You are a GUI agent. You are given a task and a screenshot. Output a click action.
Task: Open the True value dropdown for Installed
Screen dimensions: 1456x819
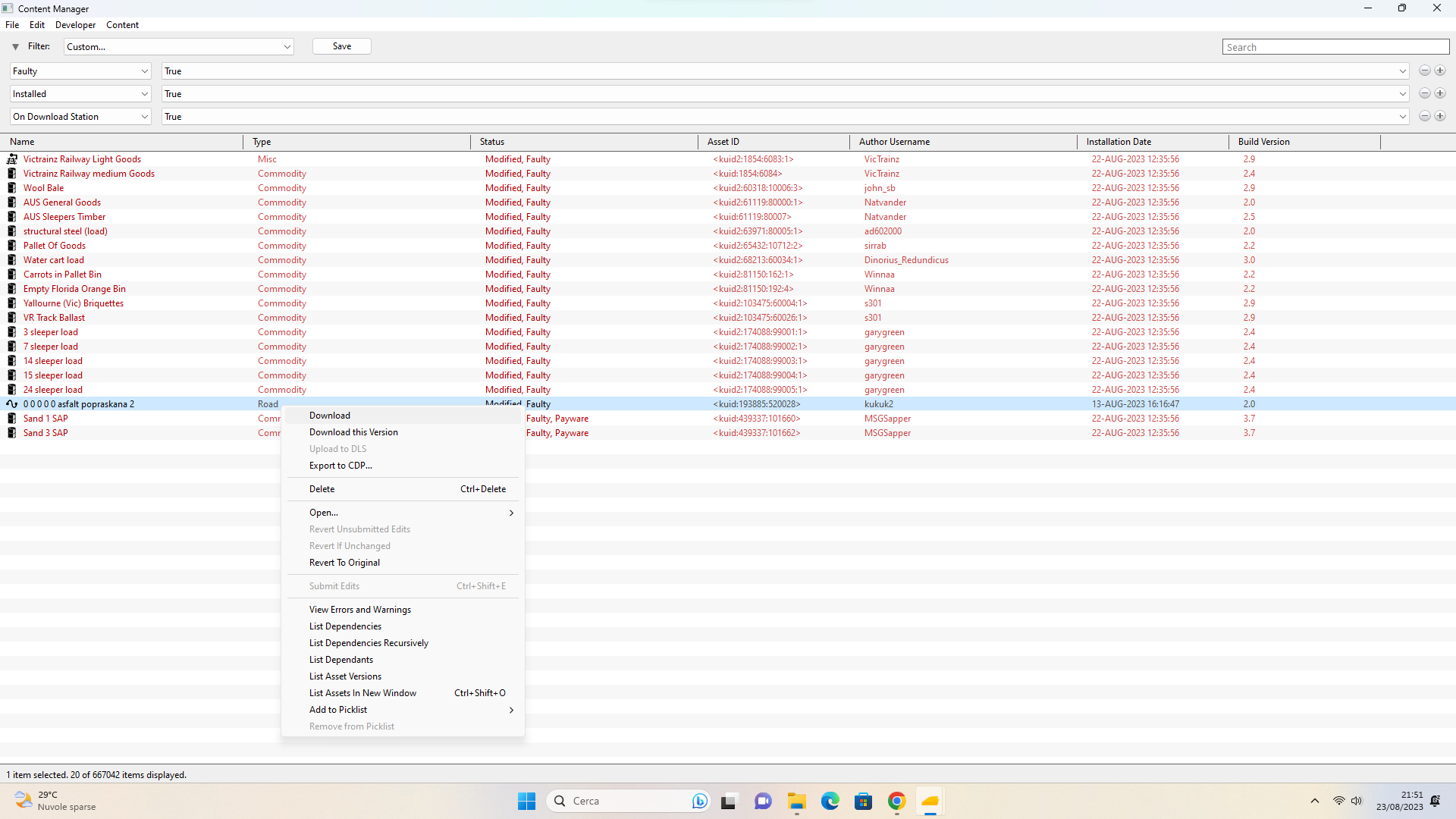[786, 94]
